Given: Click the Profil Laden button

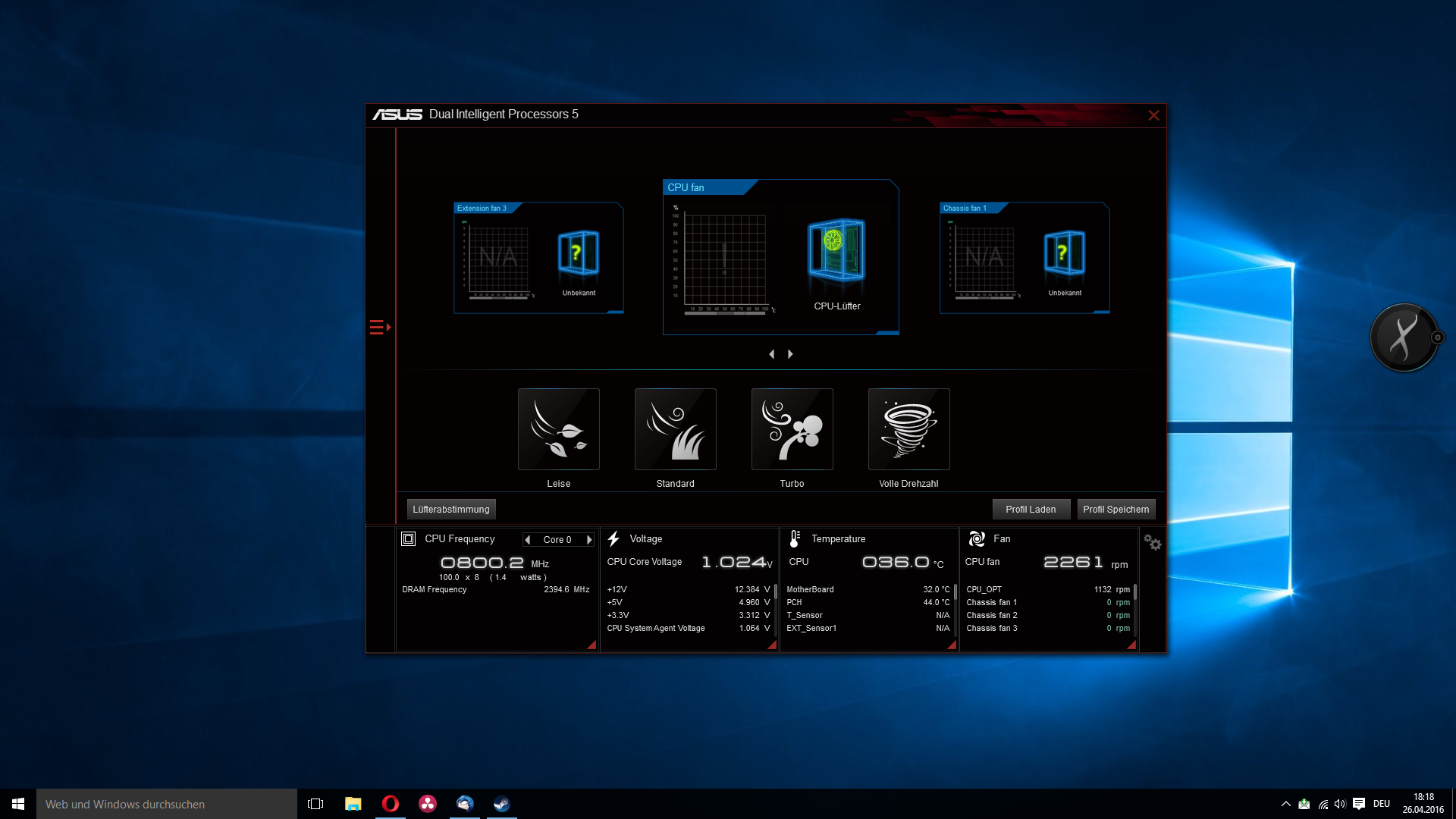Looking at the screenshot, I should pyautogui.click(x=1031, y=510).
